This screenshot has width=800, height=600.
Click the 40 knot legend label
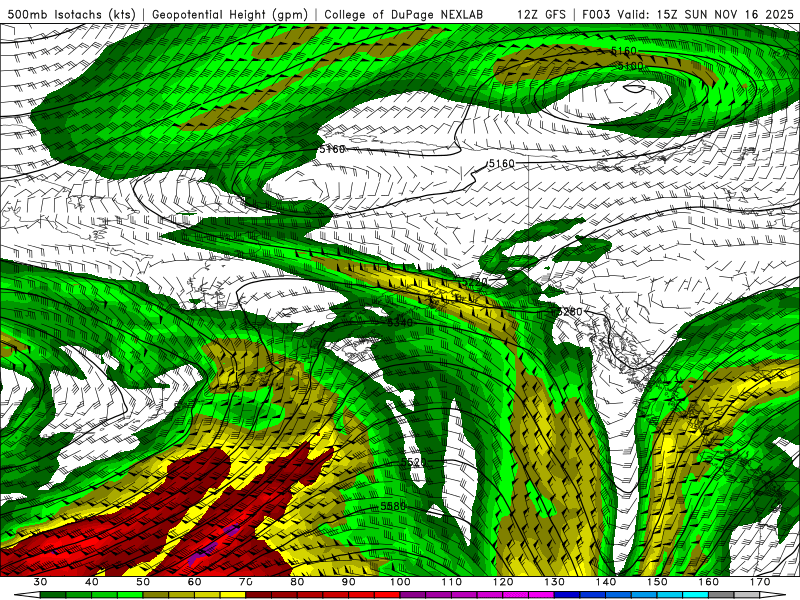point(91,582)
